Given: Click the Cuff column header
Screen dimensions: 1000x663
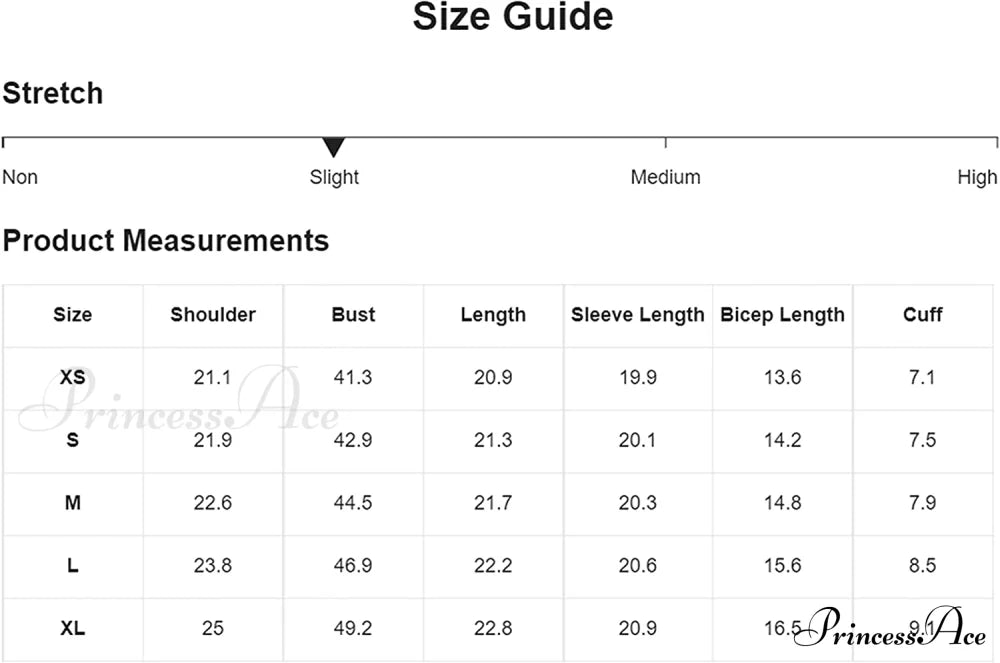Looking at the screenshot, I should [923, 315].
